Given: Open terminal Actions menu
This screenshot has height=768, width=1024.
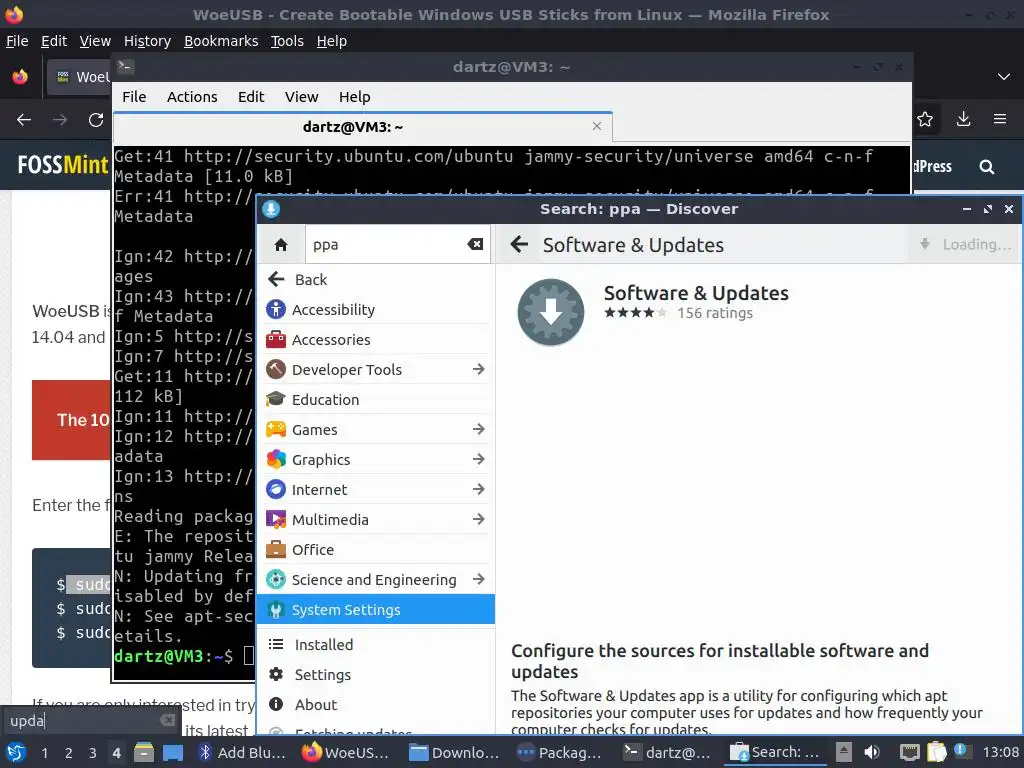Looking at the screenshot, I should click(192, 97).
